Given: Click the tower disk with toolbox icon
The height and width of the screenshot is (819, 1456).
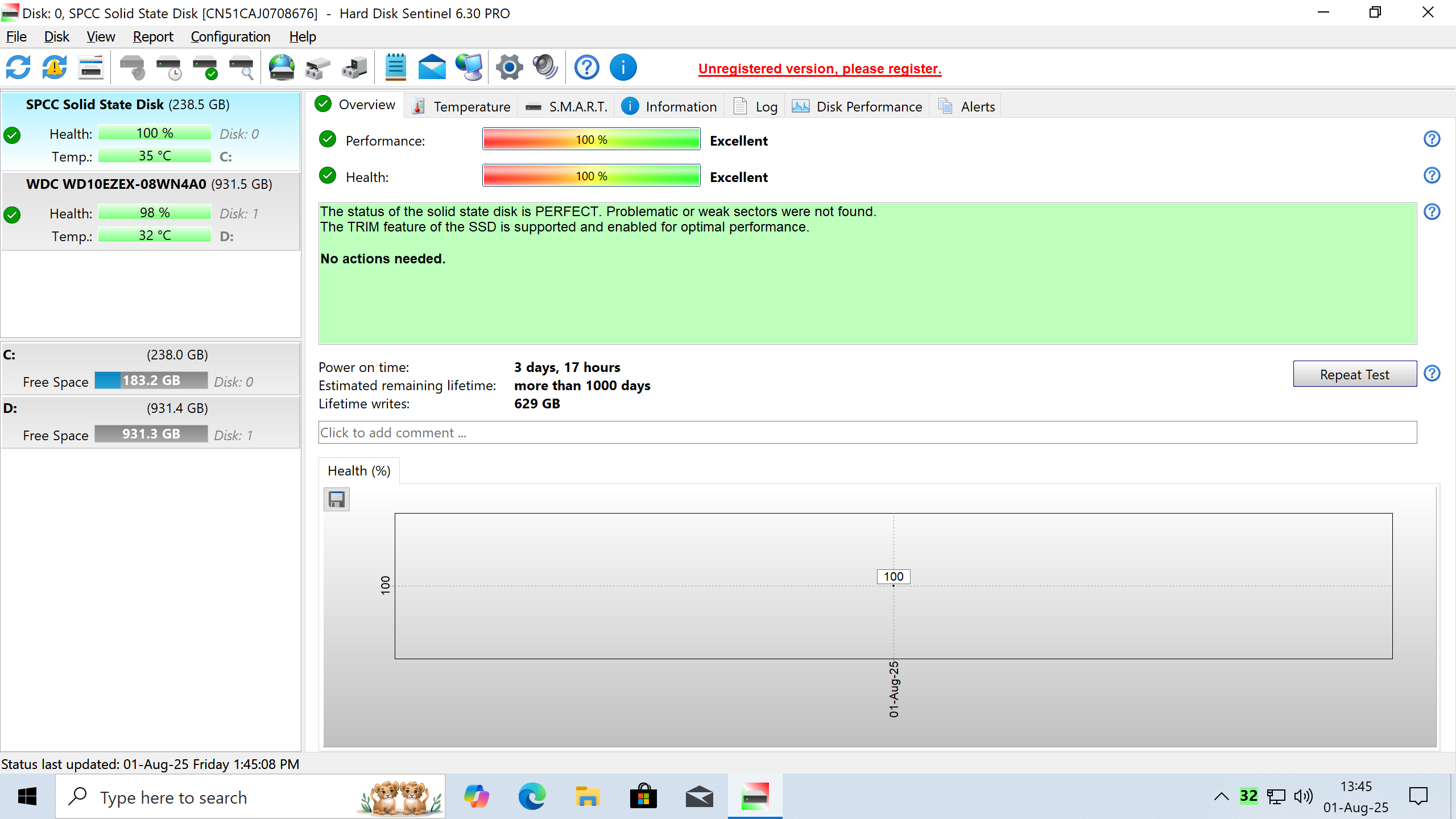Looking at the screenshot, I should point(355,68).
